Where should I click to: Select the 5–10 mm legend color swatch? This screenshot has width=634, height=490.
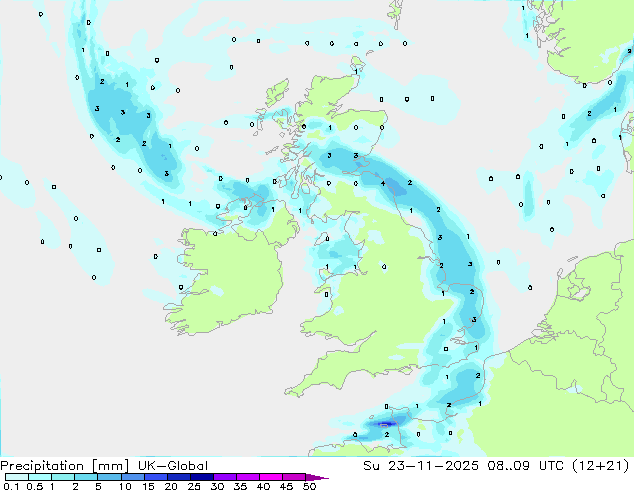click(109, 477)
